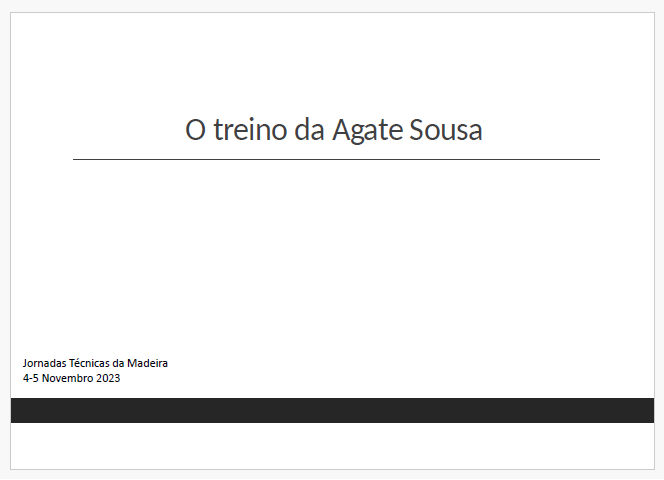The height and width of the screenshot is (480, 664).
Task: Click the year "2023" in the date line
Action: click(109, 378)
